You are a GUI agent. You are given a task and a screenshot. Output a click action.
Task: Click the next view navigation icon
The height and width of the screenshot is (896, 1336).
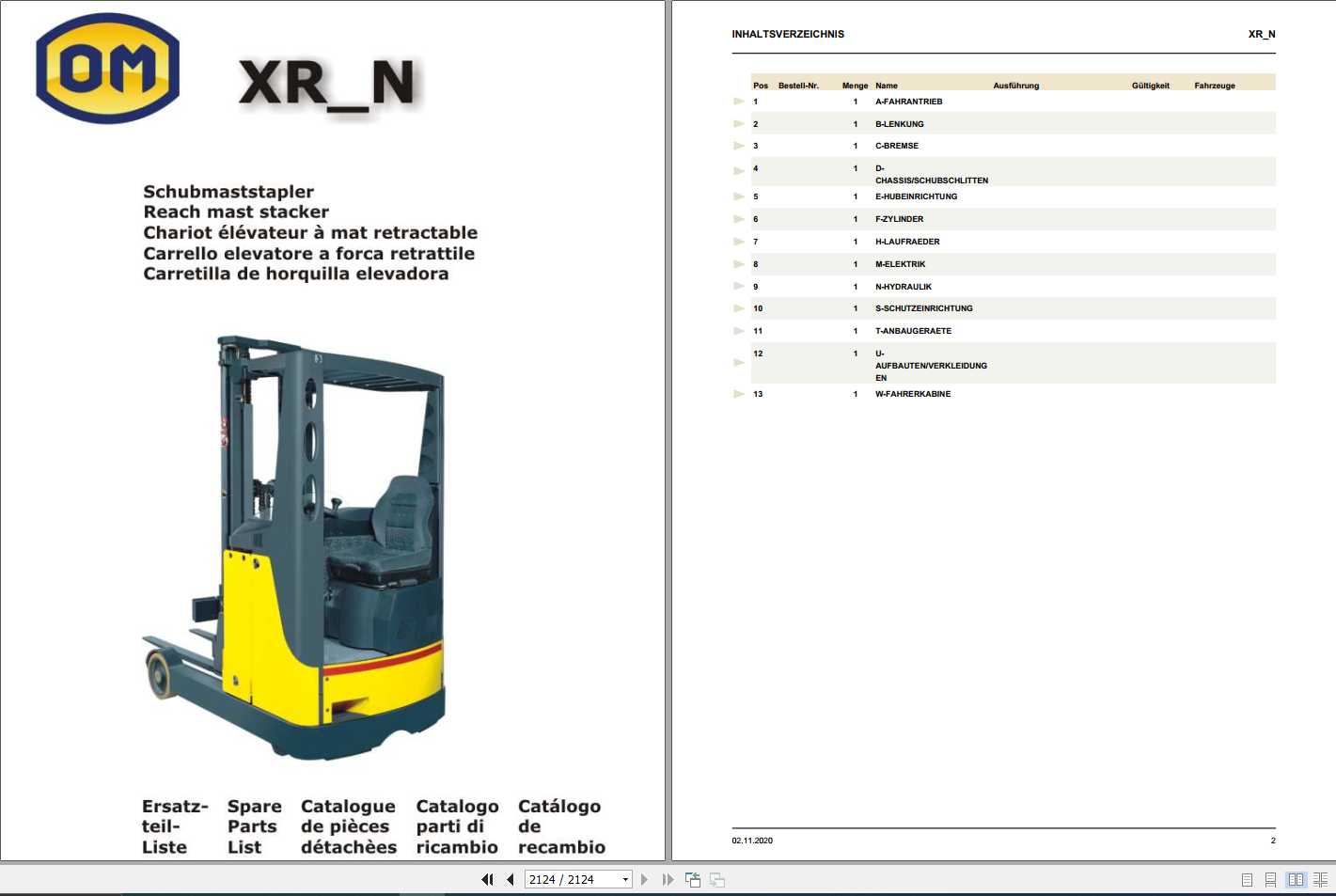(717, 880)
